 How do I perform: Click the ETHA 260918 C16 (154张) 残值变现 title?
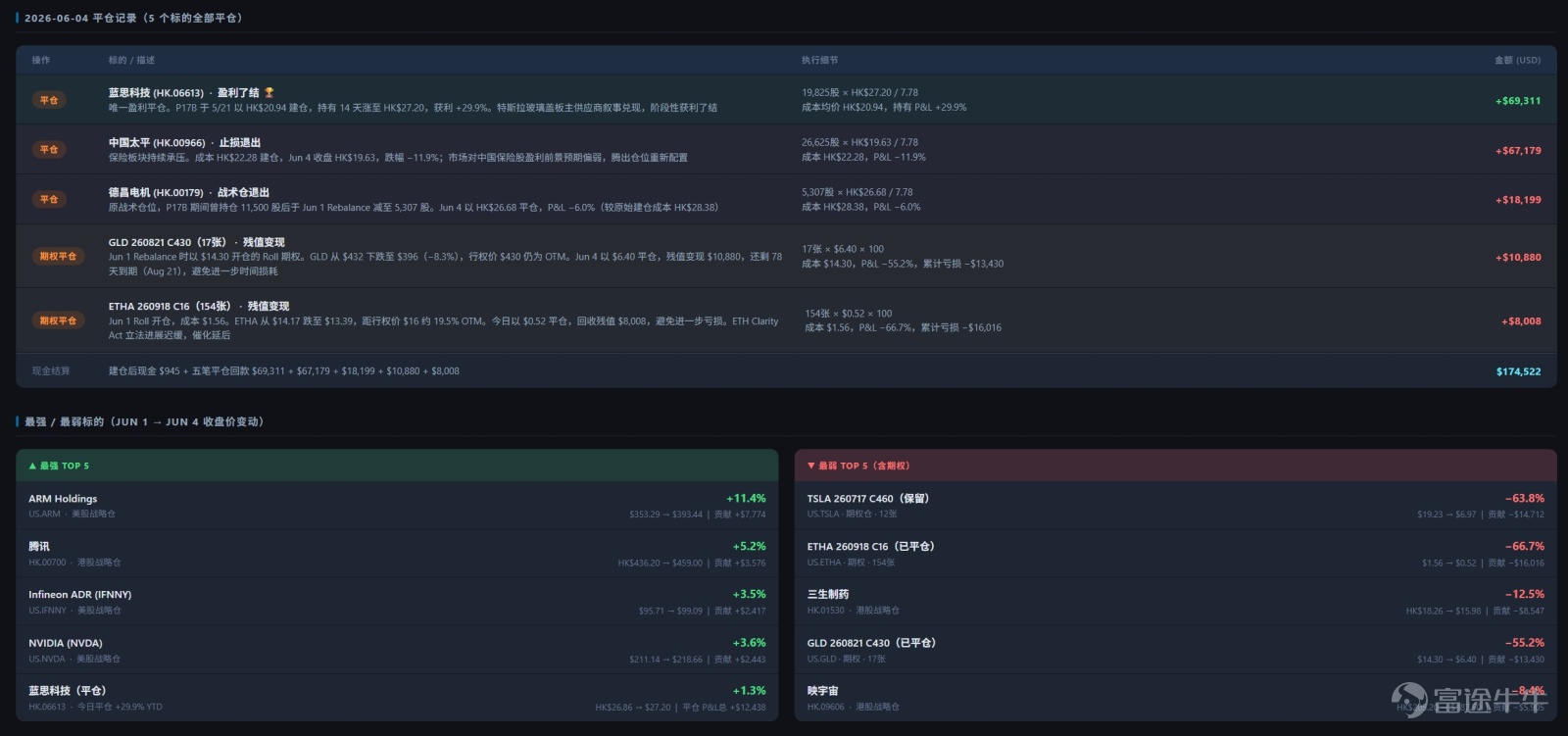[199, 307]
